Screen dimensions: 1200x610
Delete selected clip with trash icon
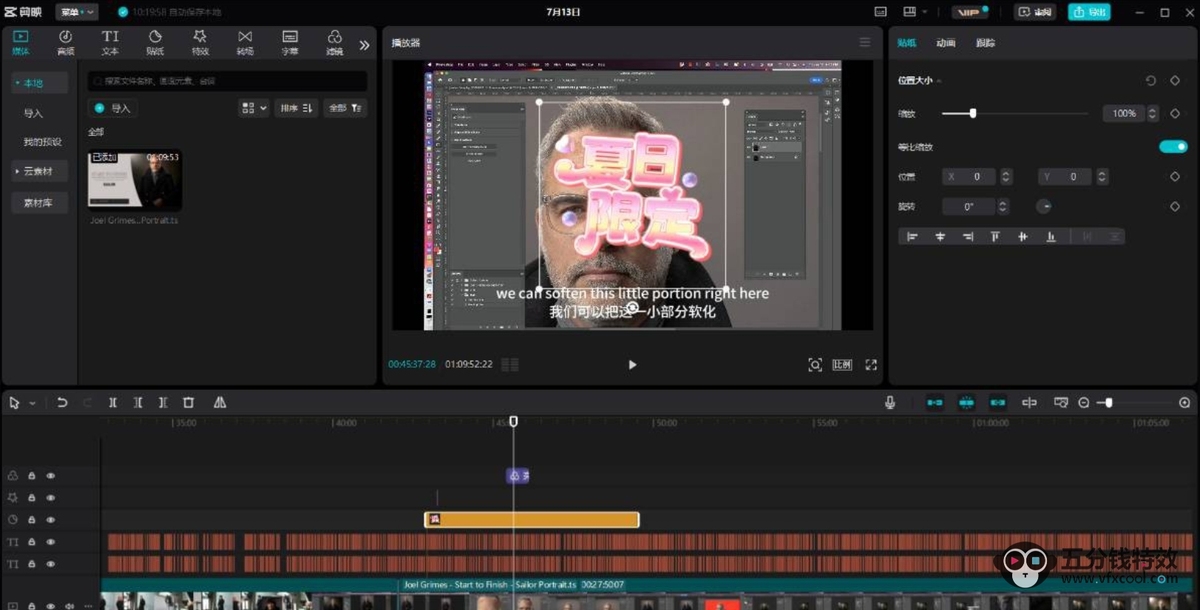tap(188, 402)
